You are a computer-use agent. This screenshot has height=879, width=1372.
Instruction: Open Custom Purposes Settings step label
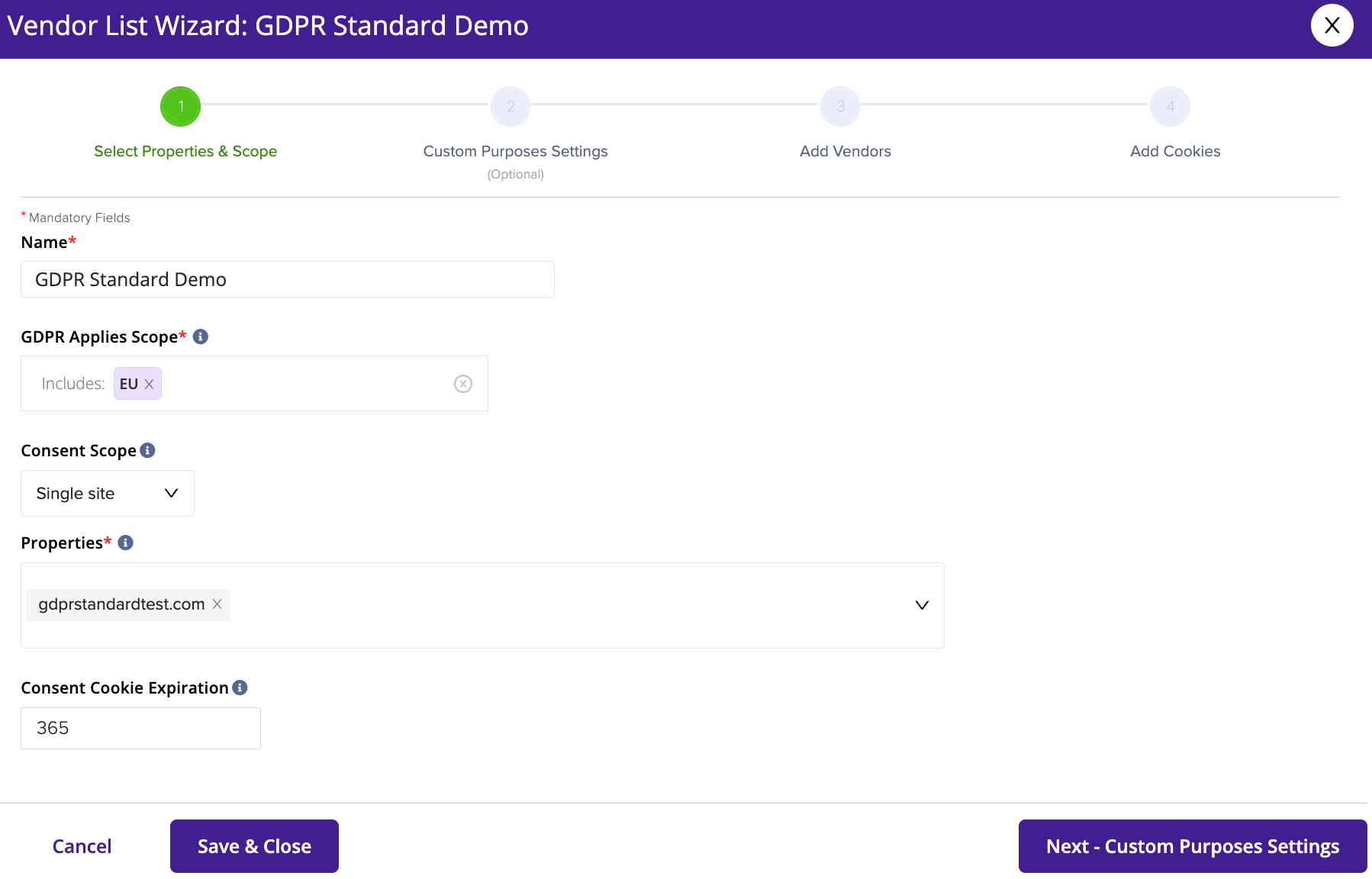(x=516, y=151)
